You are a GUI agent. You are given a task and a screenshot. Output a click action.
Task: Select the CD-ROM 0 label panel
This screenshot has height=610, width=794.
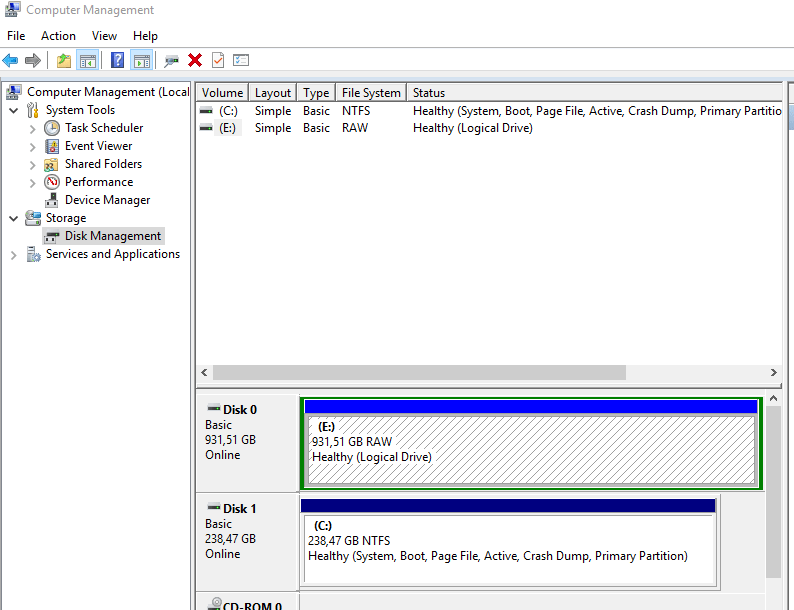point(247,602)
